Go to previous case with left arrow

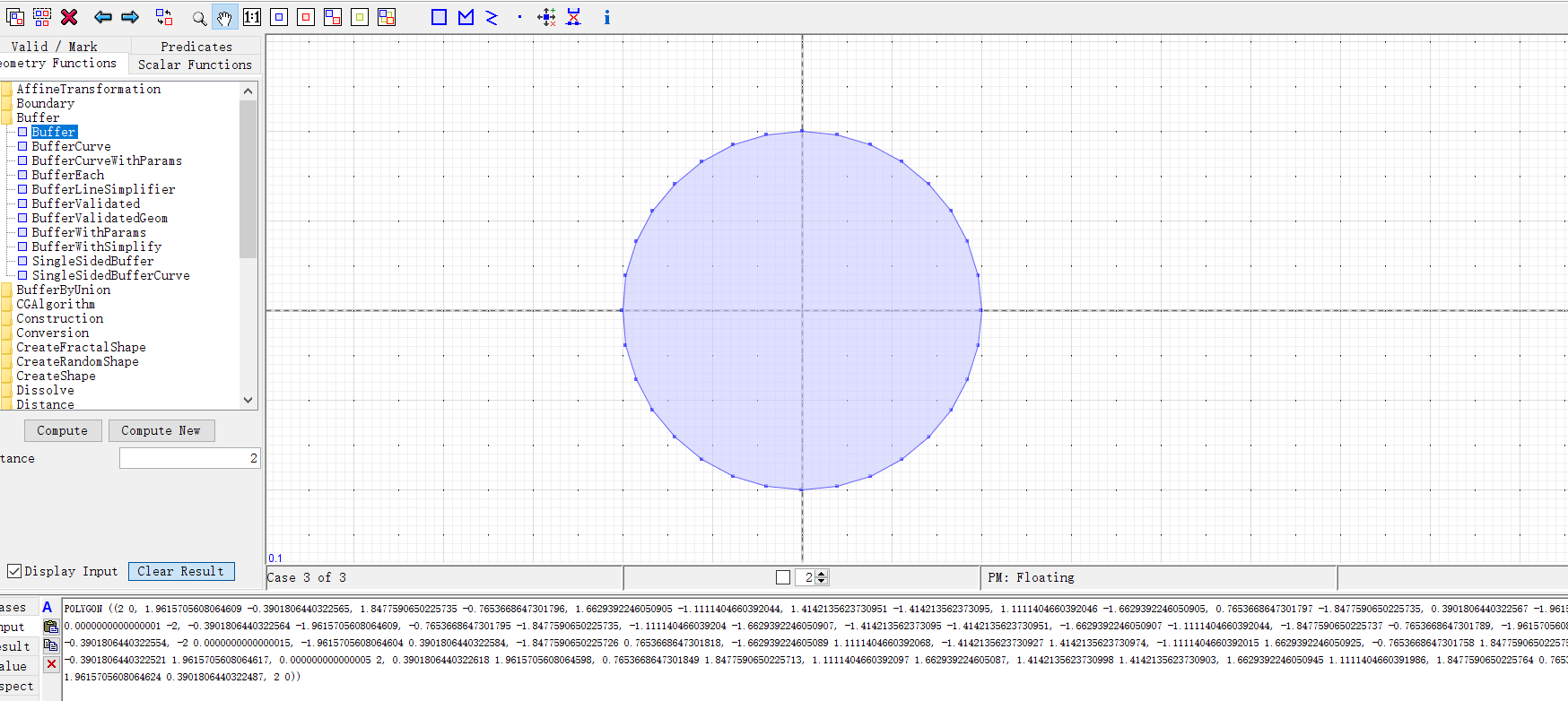click(x=103, y=17)
